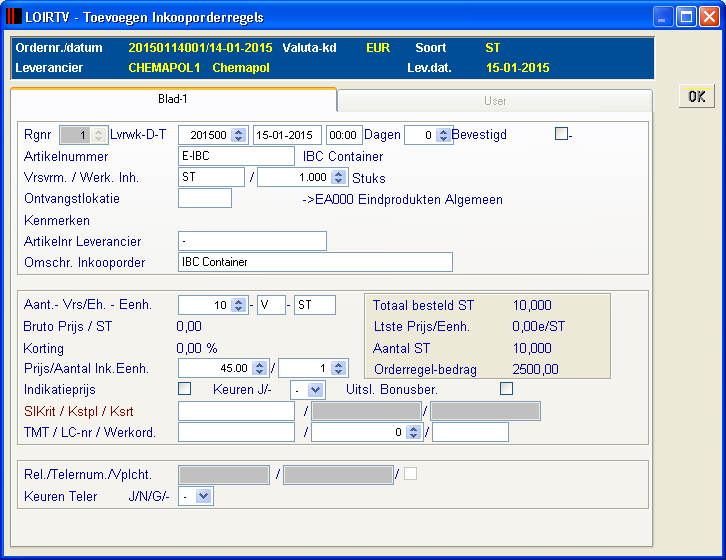Minimize the LOIRTV window
The height and width of the screenshot is (560, 726).
pyautogui.click(x=663, y=17)
